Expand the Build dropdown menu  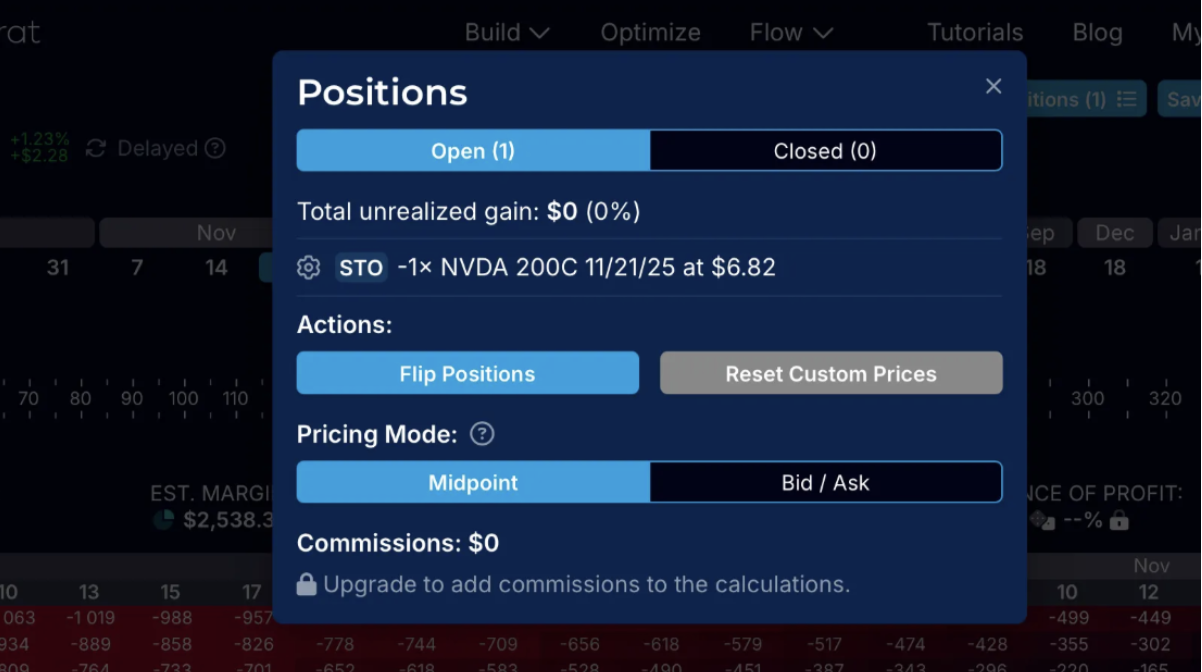coord(507,33)
